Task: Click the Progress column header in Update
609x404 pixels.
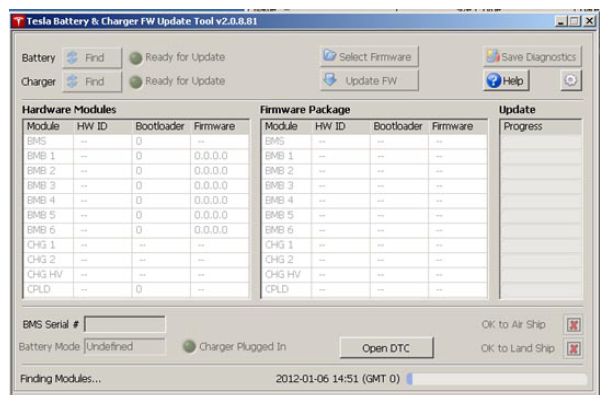Action: (x=541, y=127)
